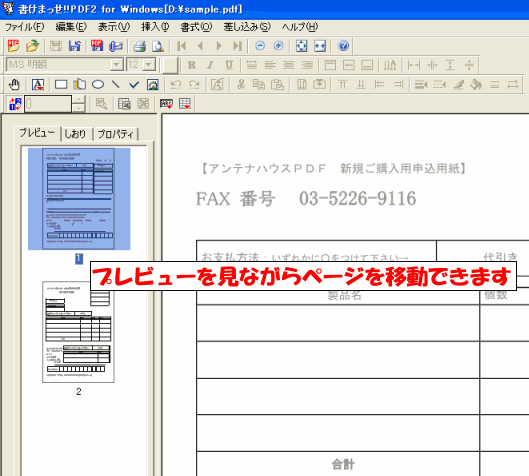This screenshot has height=476, width=529.
Task: Switch to the プレビュー tab
Action: [x=37, y=133]
